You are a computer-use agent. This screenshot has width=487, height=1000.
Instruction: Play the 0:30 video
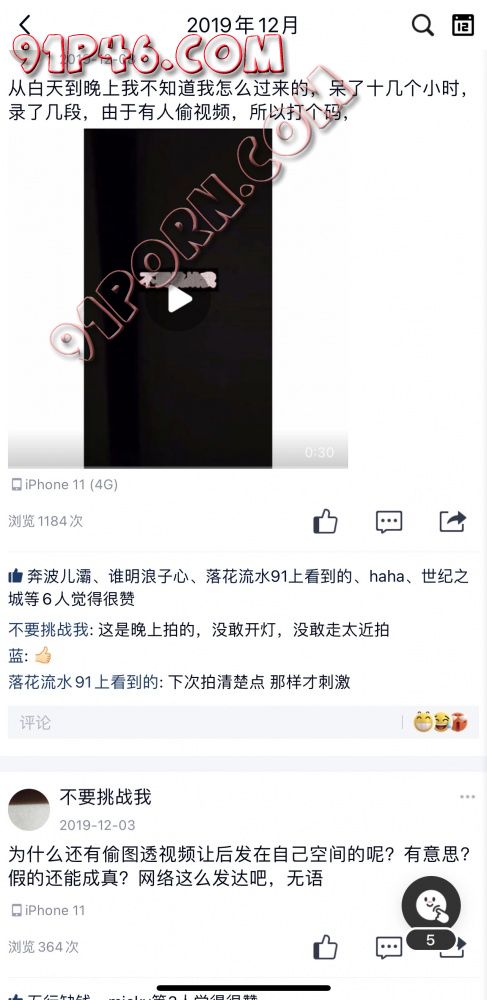(x=178, y=299)
